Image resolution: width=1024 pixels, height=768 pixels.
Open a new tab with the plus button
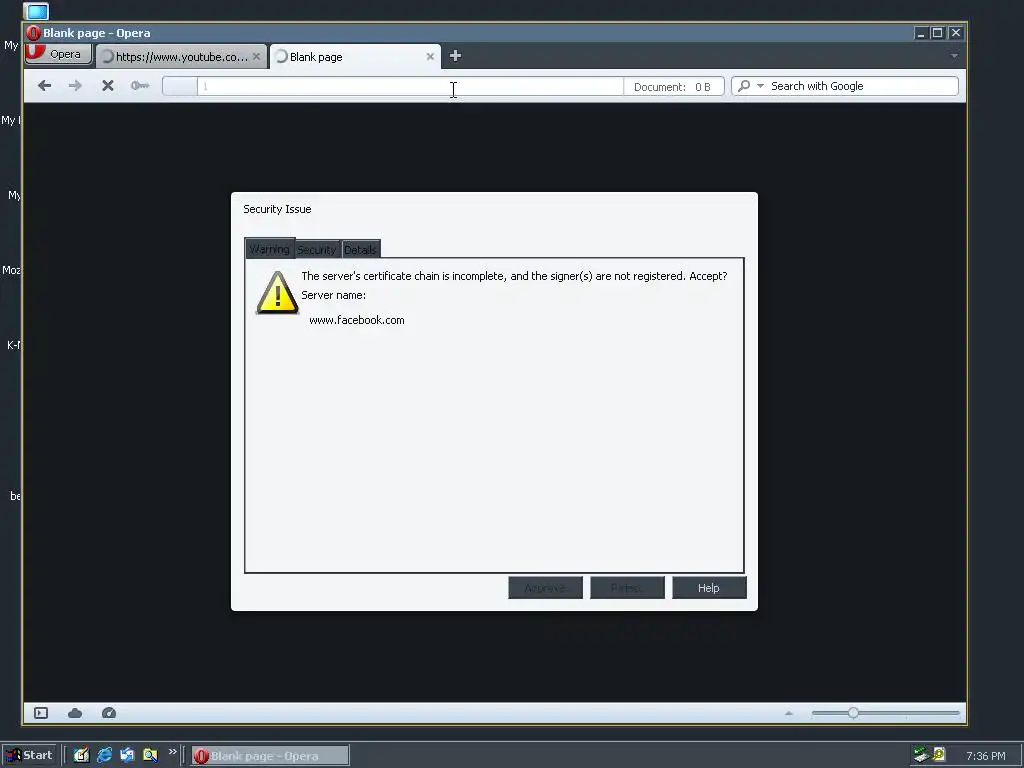pyautogui.click(x=455, y=56)
